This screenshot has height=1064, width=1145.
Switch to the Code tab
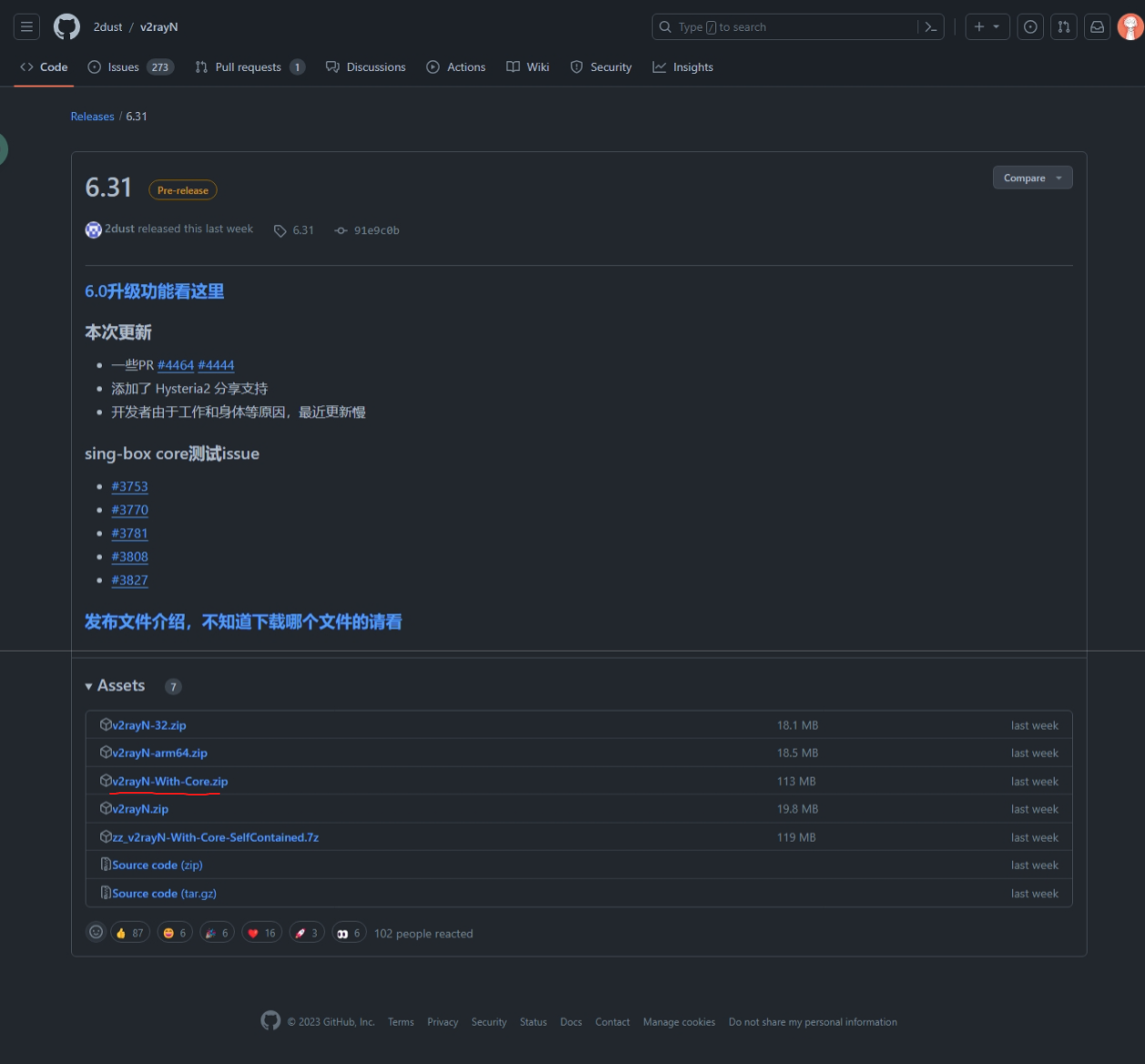pos(44,67)
